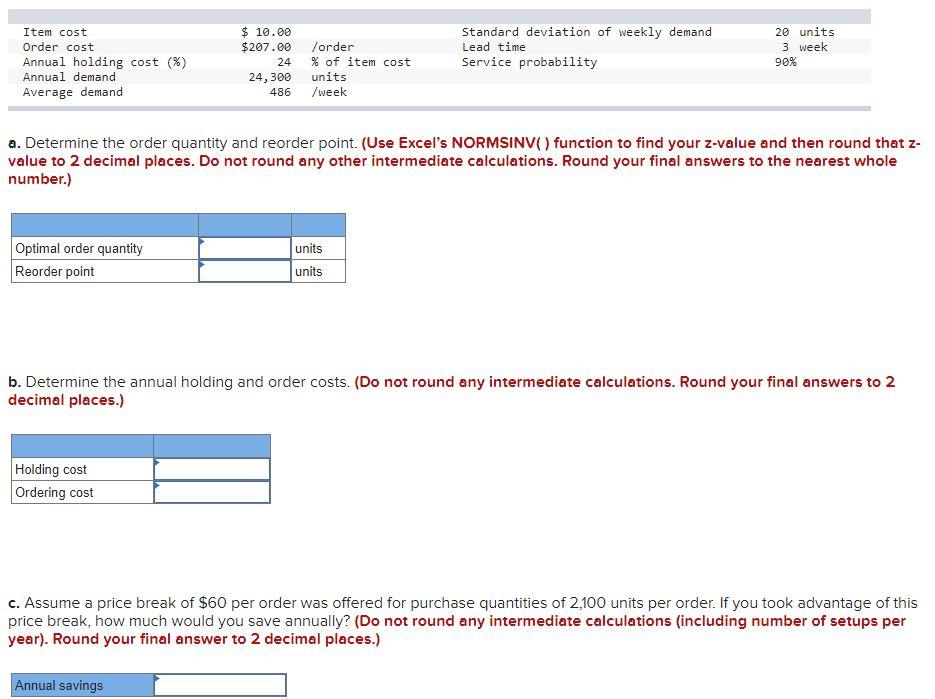Click the Reorder point answer field

(243, 271)
